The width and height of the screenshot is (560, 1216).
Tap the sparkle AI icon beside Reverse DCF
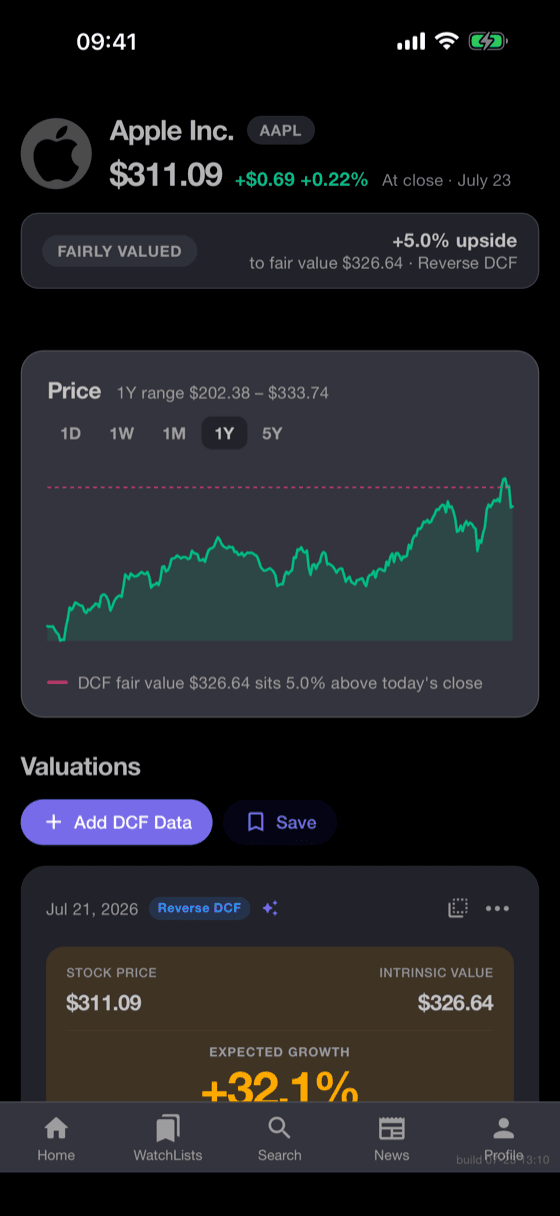pos(270,908)
